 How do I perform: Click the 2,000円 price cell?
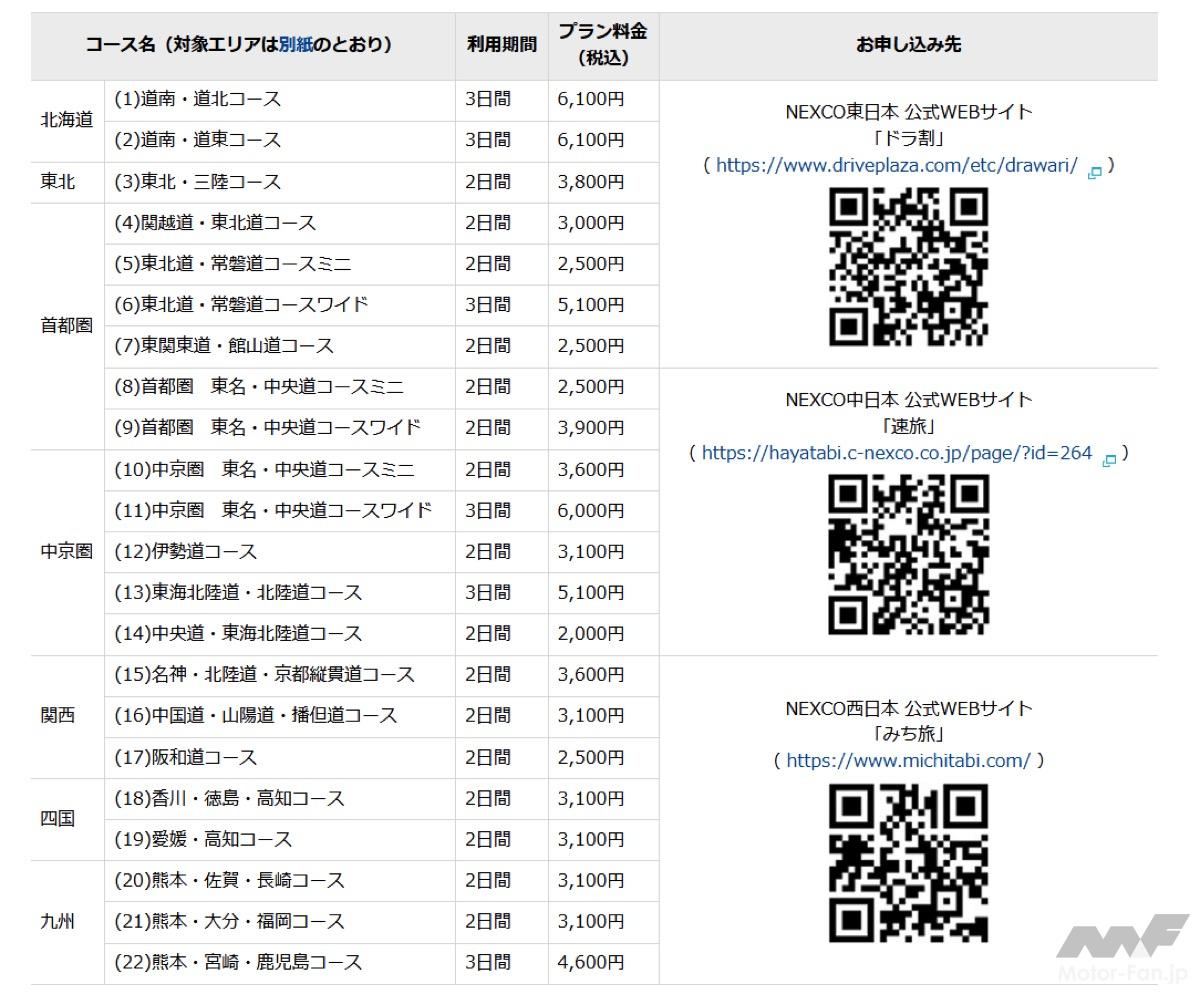603,634
